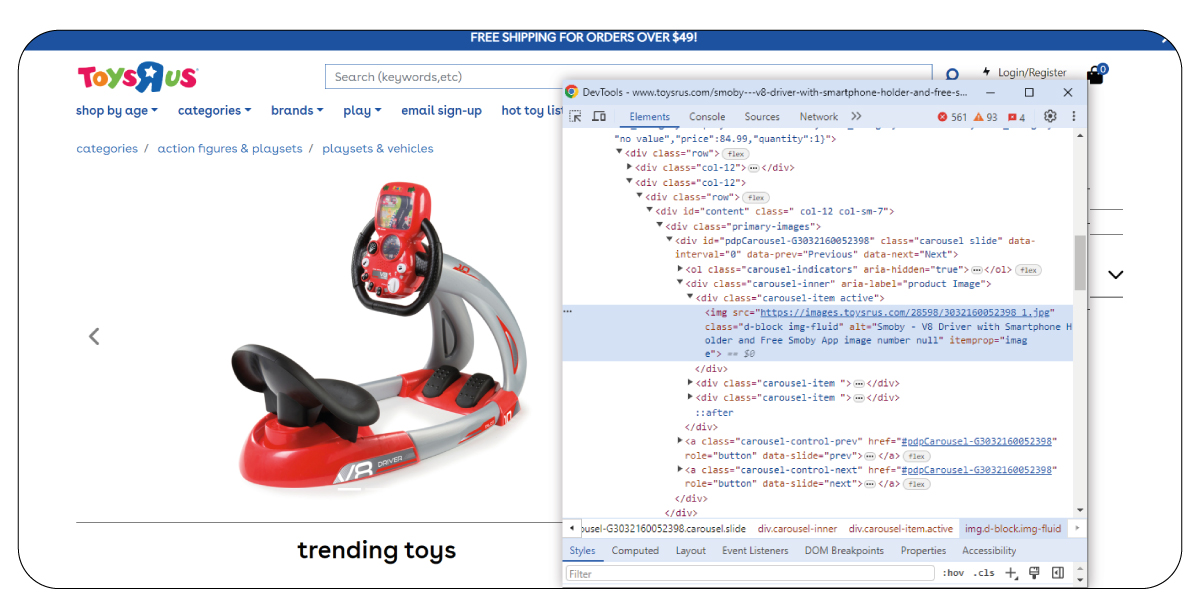
Task: Open categories dropdown menu
Action: click(x=215, y=111)
